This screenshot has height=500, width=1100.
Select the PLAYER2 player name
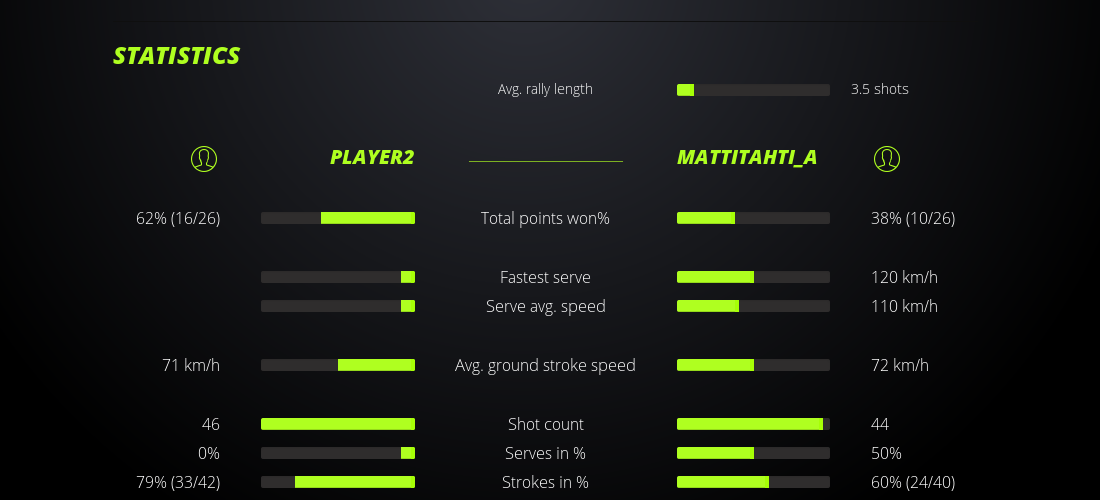[x=372, y=157]
